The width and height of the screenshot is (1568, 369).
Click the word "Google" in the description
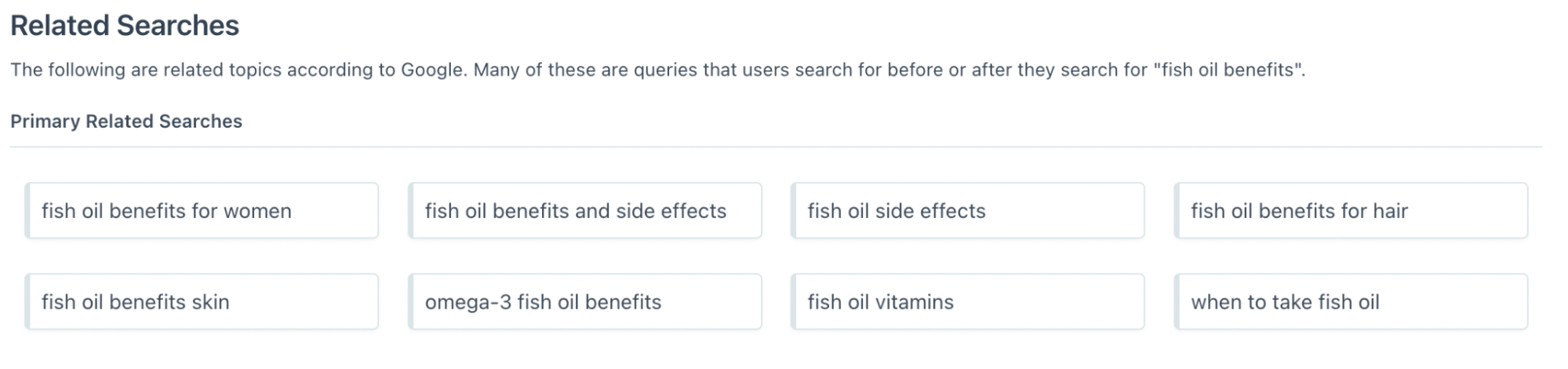(432, 70)
